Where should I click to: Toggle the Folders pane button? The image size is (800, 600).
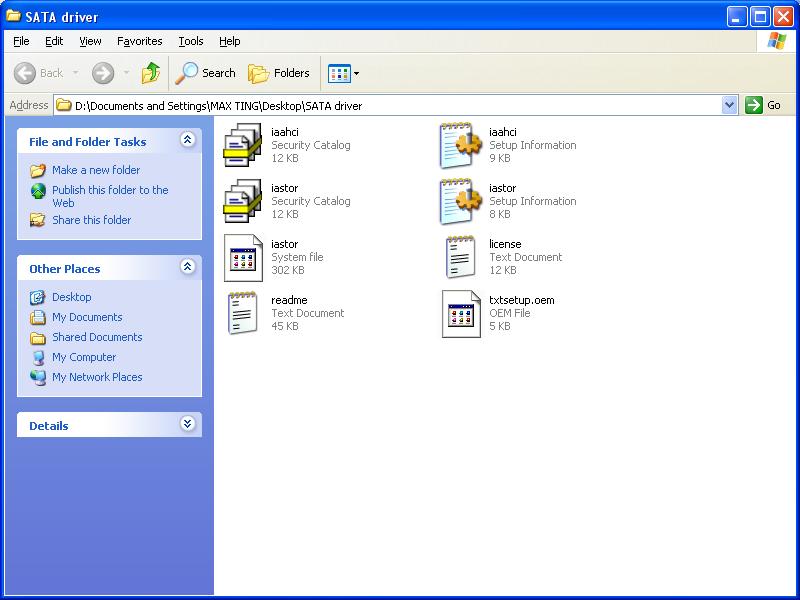[279, 73]
